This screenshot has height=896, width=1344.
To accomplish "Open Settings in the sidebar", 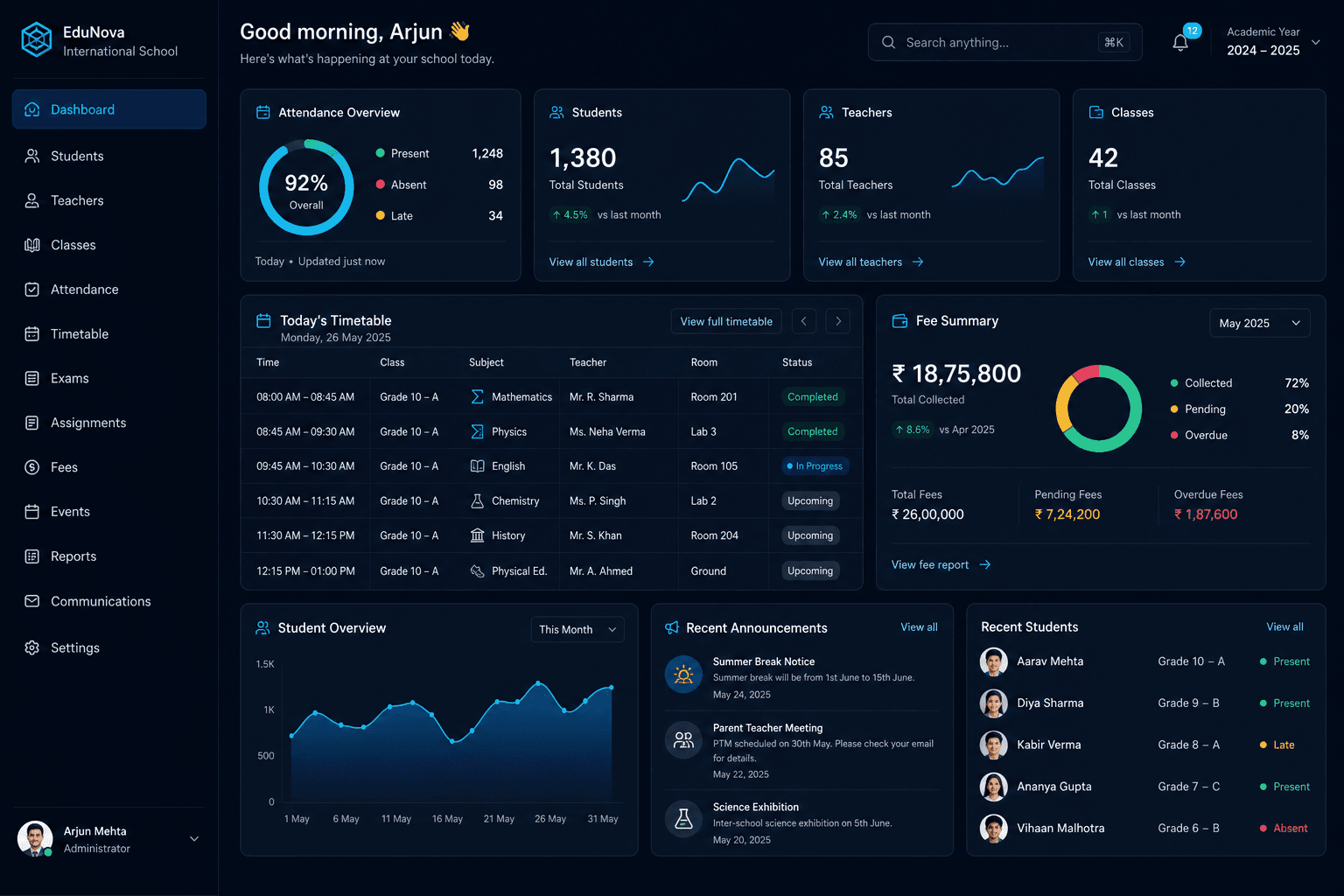I will [x=109, y=647].
